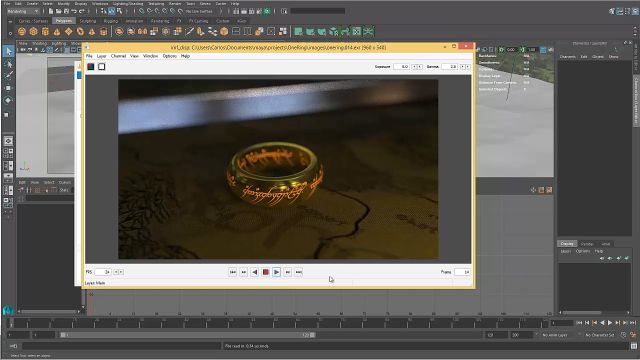Viewport: 640px width, 360px height.
Task: Click the polygon cylinder shelf icon
Action: [45, 31]
